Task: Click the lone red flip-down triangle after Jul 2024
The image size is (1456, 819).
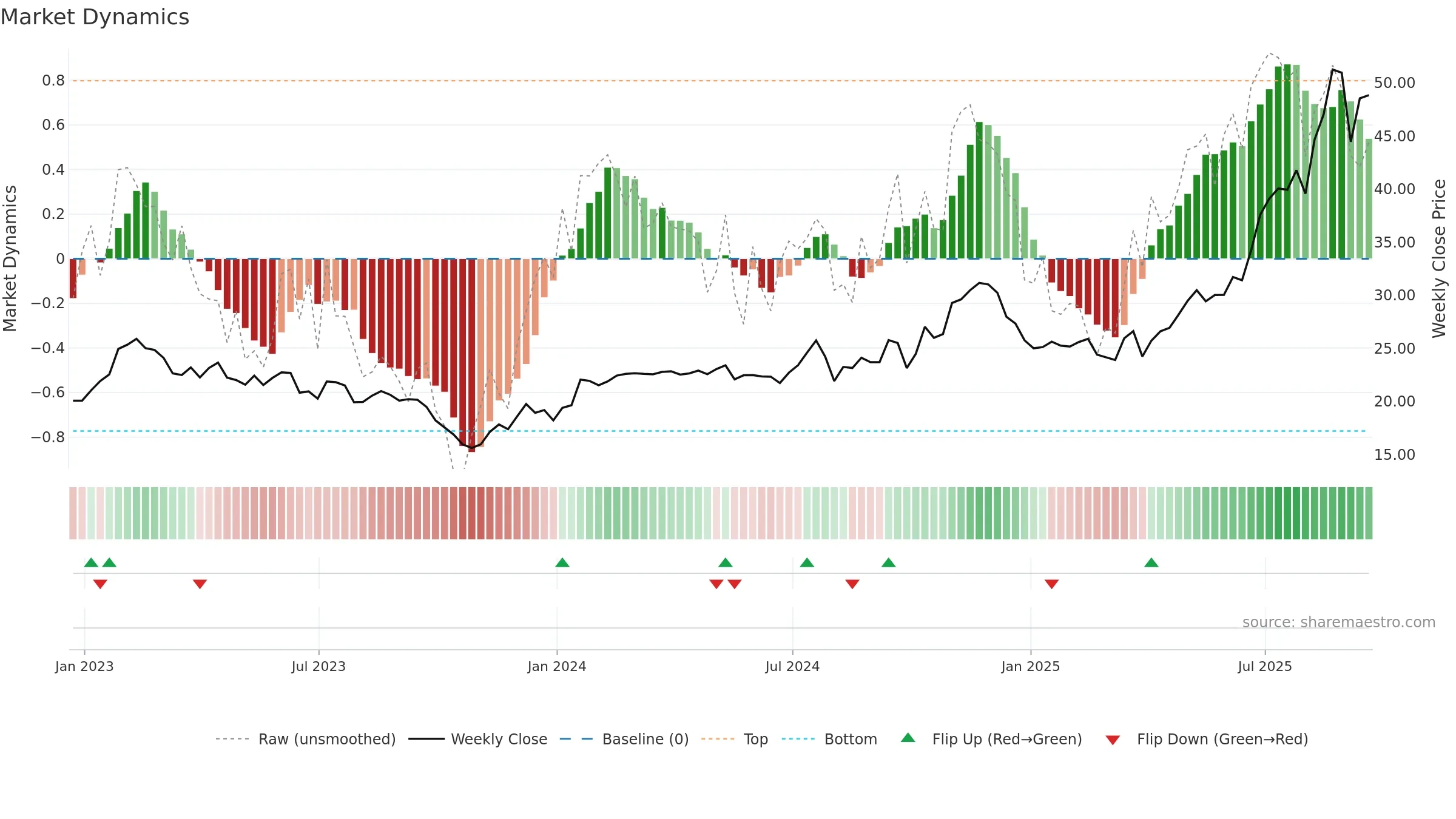Action: point(852,584)
